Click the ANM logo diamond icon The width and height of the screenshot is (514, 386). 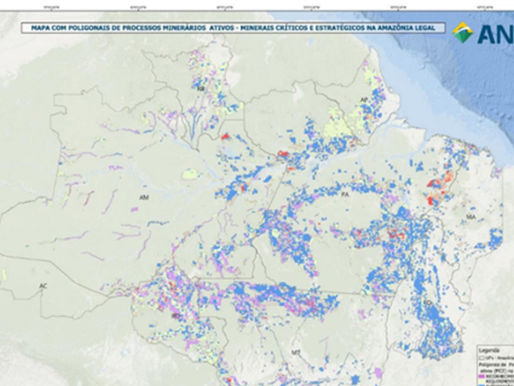(x=463, y=32)
